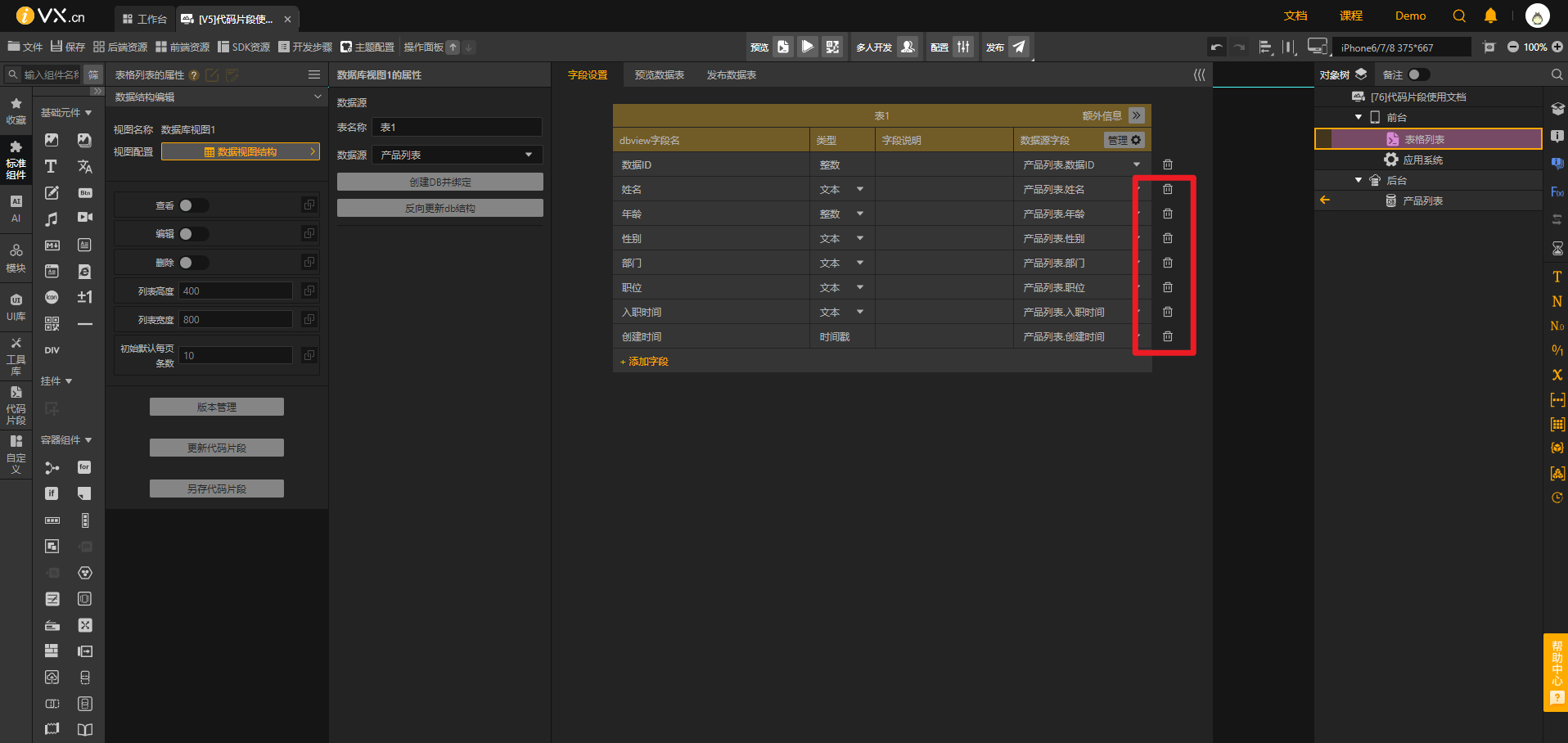
Task: Collapse the 后台 tree node
Action: click(x=1358, y=180)
